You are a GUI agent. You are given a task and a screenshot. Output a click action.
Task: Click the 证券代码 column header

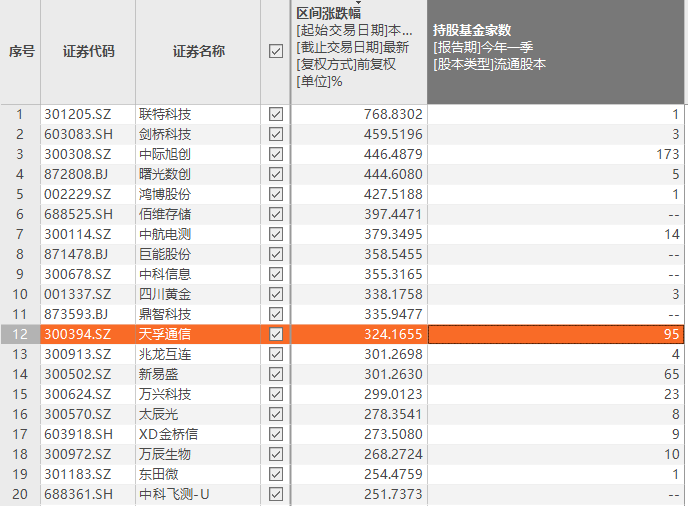pos(88,52)
